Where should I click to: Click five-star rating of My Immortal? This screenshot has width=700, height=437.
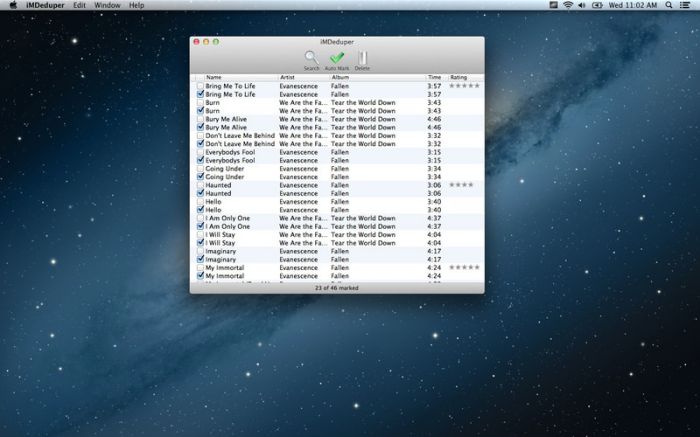coord(464,267)
